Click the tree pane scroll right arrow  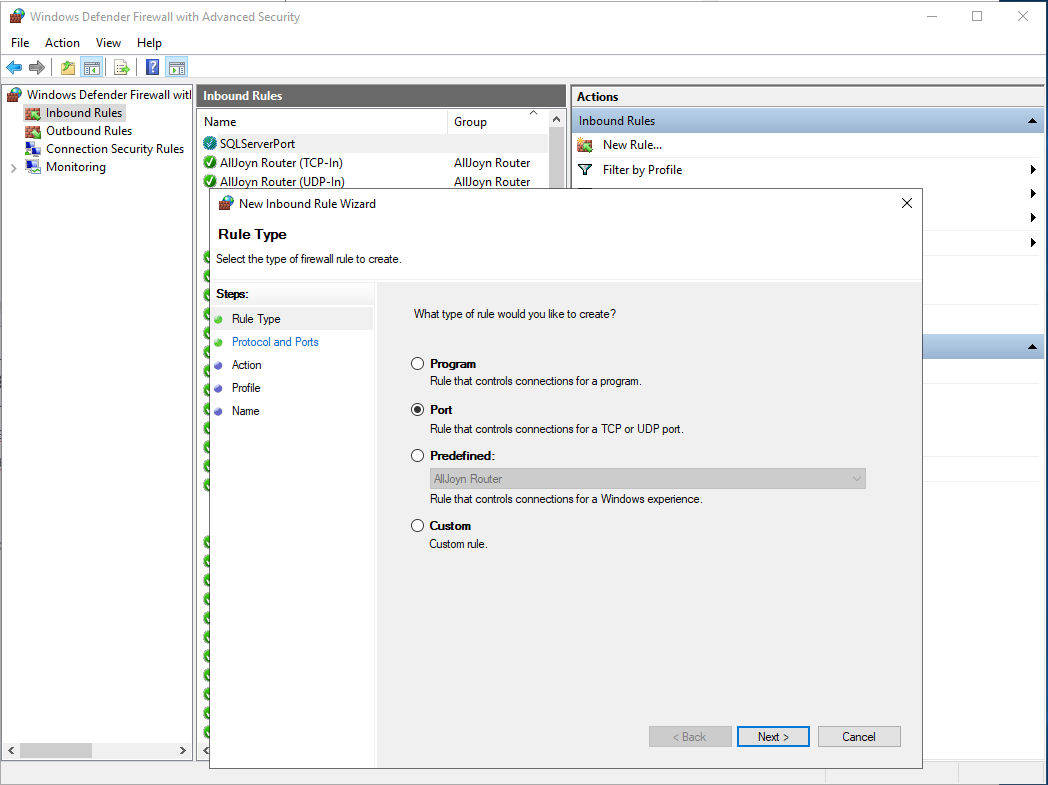182,750
